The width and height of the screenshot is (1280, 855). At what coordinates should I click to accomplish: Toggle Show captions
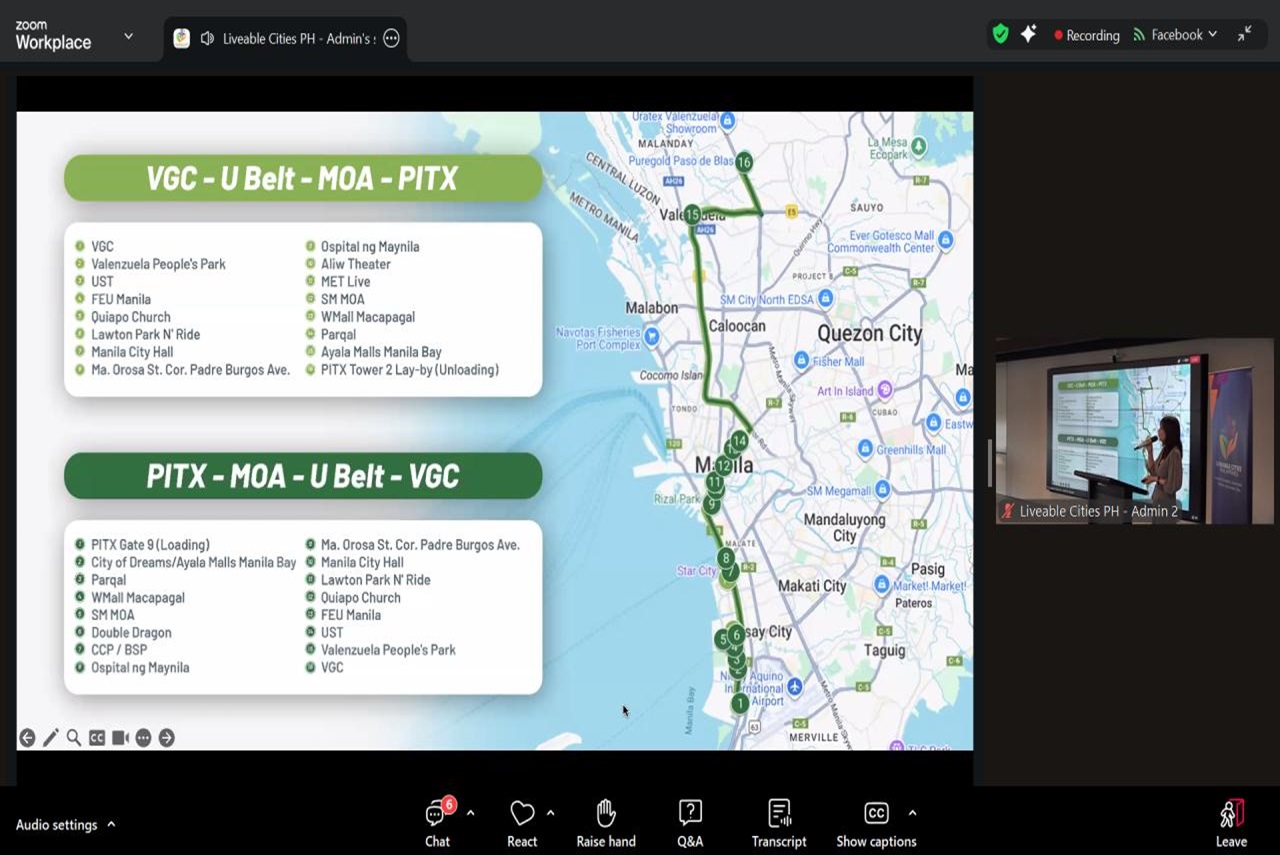click(876, 814)
